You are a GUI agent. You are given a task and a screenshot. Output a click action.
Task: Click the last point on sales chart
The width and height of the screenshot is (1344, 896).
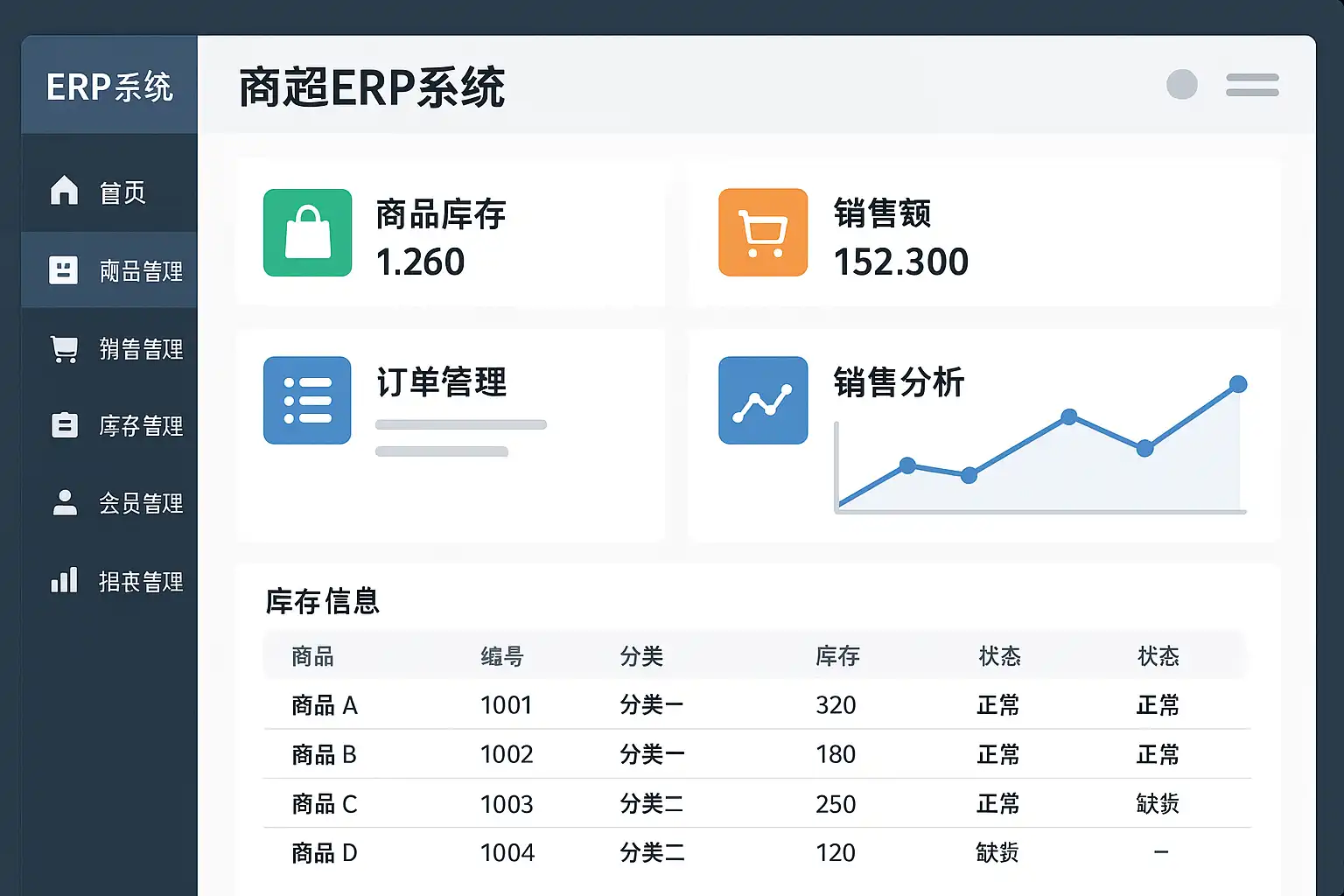[x=1237, y=384]
